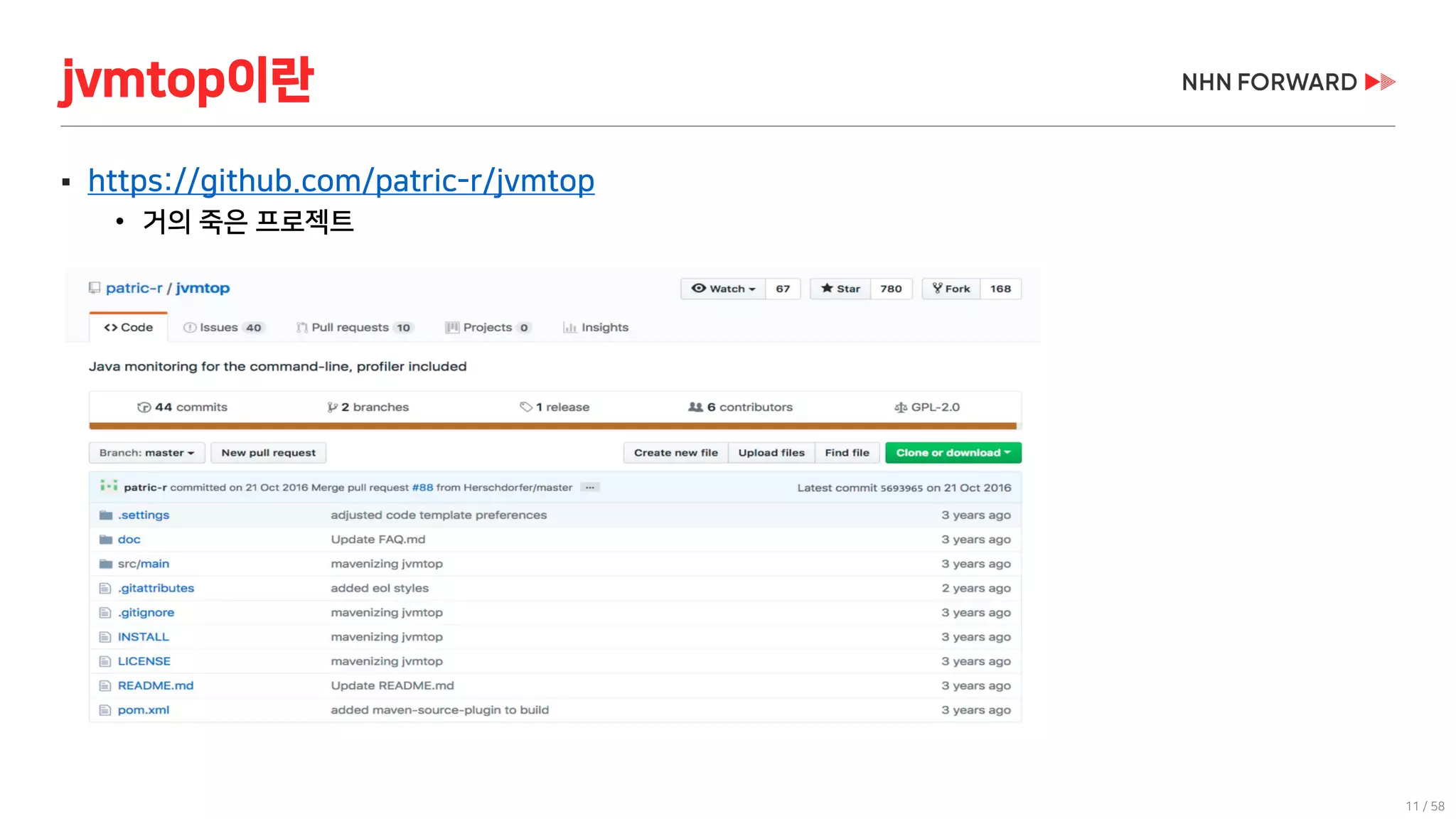Open the README.md file
This screenshot has height=819, width=1456.
[156, 685]
